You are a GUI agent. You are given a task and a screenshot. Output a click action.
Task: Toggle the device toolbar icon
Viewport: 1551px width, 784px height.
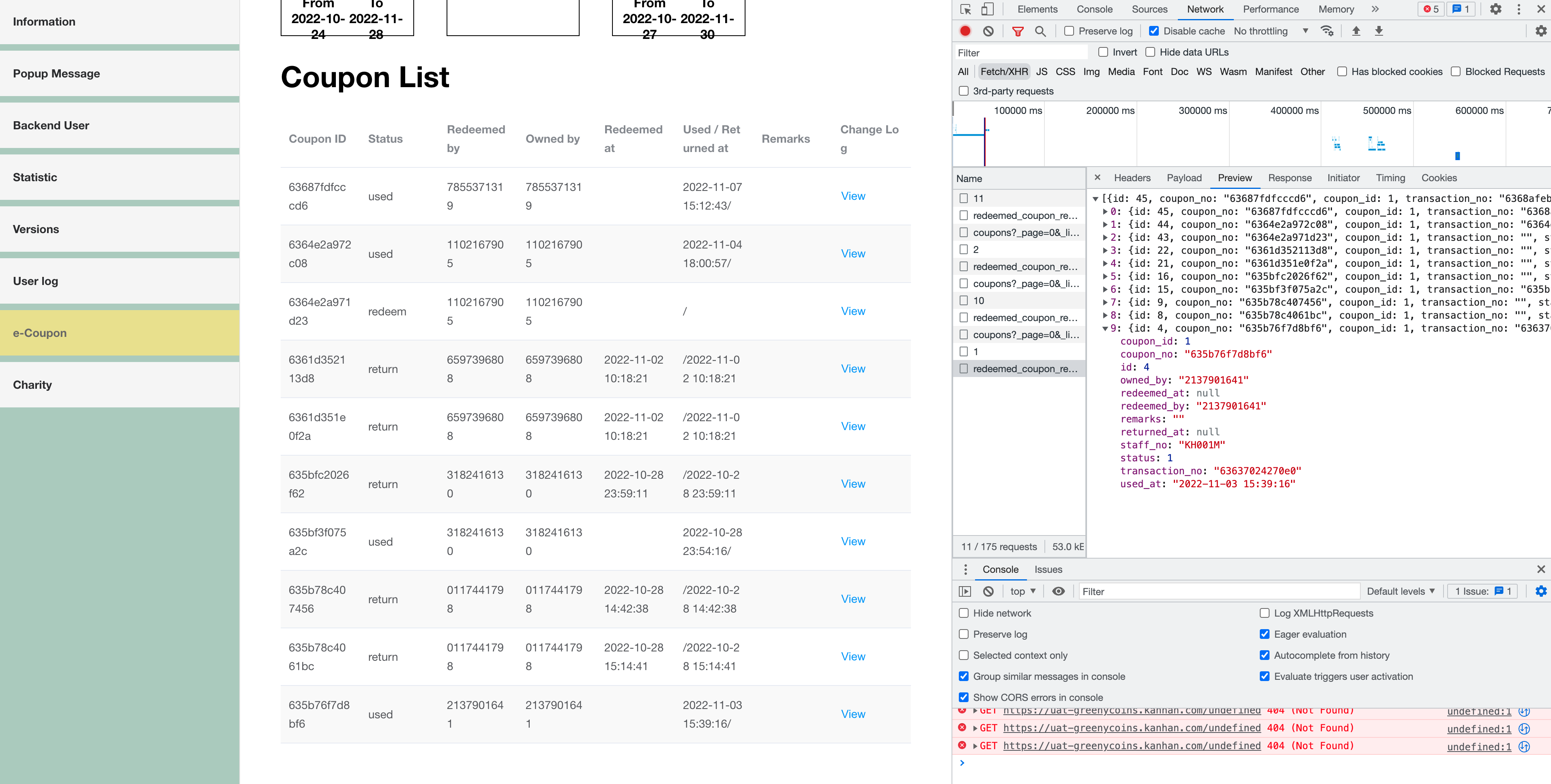(988, 9)
